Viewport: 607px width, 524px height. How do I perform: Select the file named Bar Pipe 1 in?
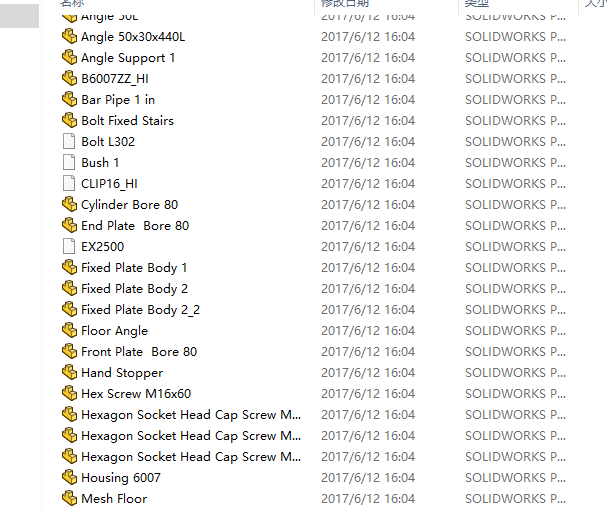pos(118,100)
